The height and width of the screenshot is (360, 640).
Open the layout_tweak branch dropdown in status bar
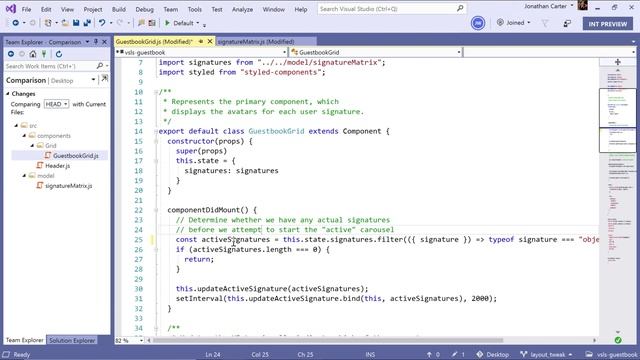pyautogui.click(x=570, y=355)
